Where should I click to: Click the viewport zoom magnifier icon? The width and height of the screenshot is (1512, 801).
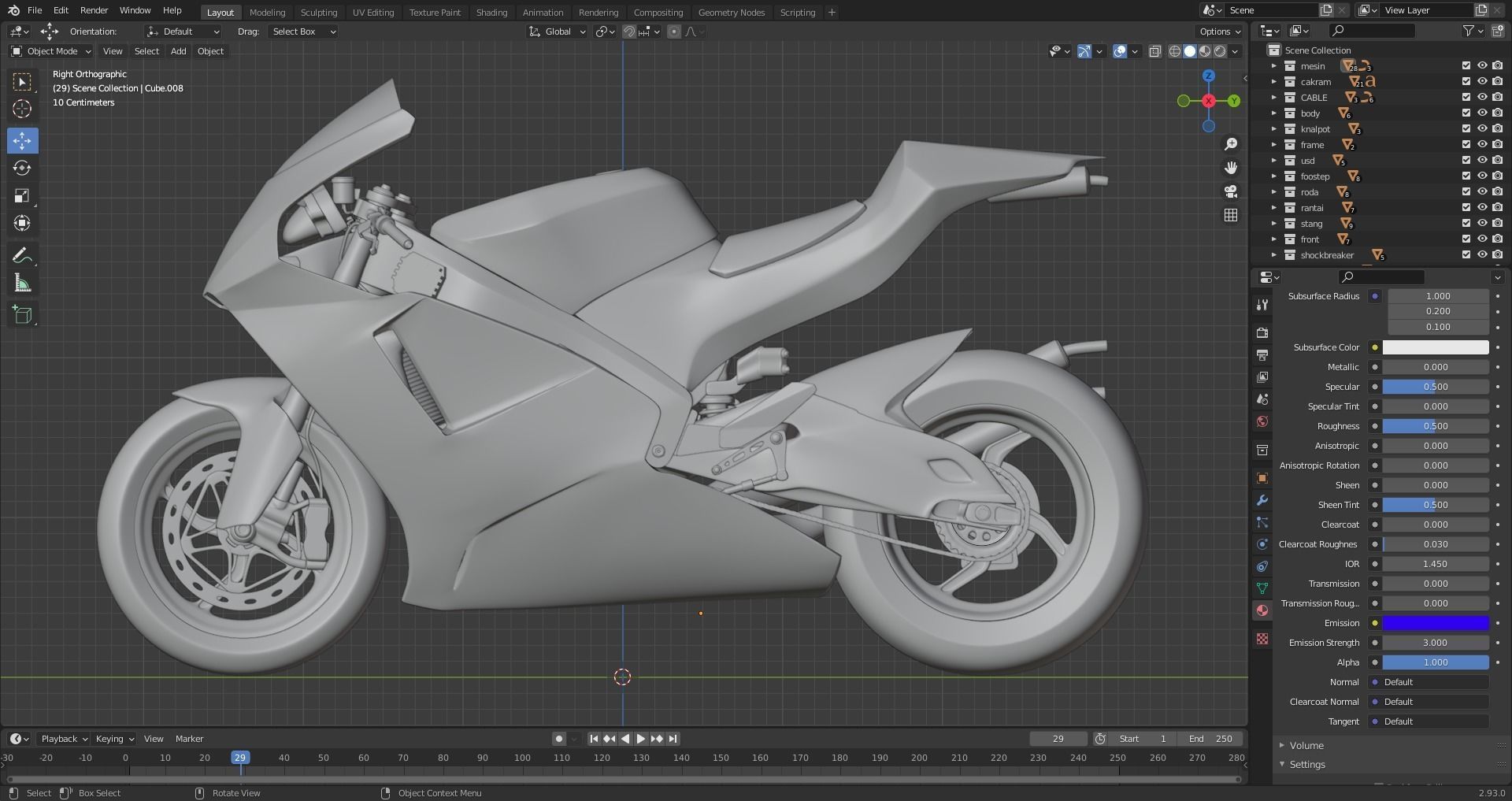1231,144
